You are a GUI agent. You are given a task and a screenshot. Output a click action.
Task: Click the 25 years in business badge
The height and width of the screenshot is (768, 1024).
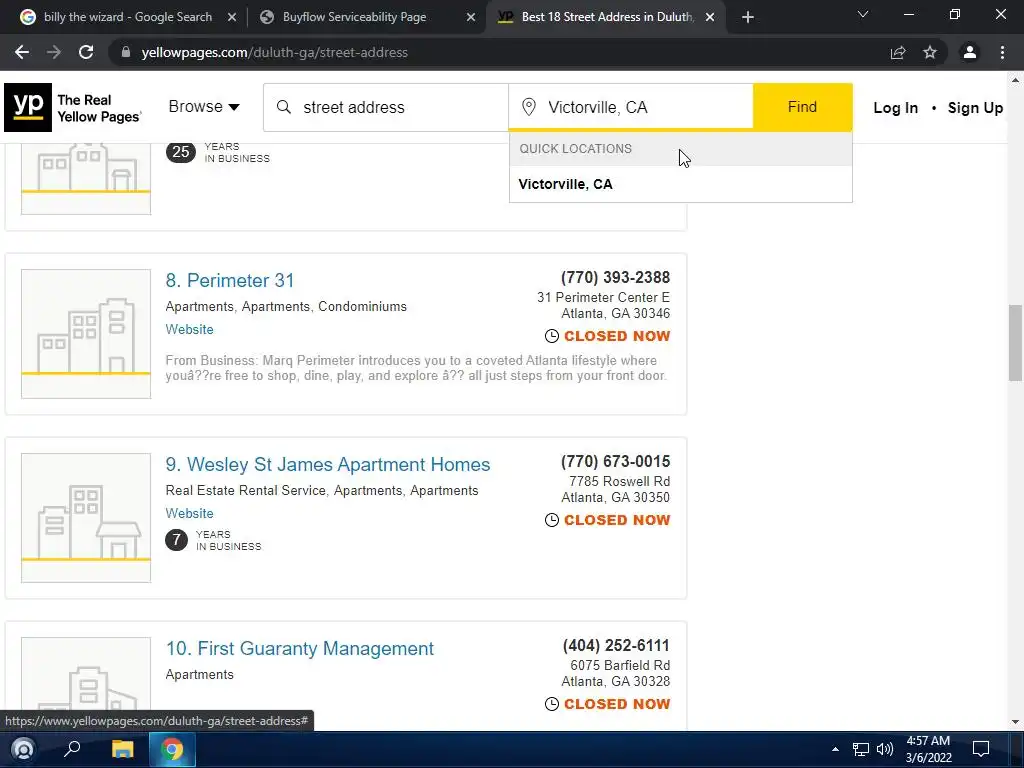(181, 153)
